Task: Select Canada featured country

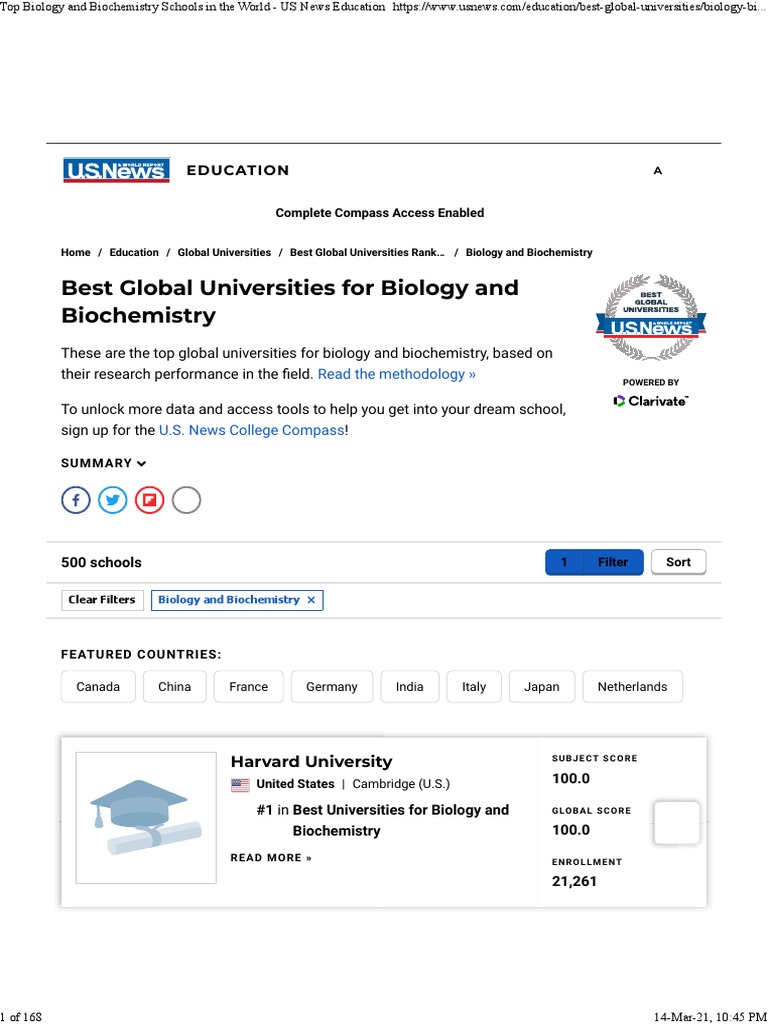Action: click(98, 686)
